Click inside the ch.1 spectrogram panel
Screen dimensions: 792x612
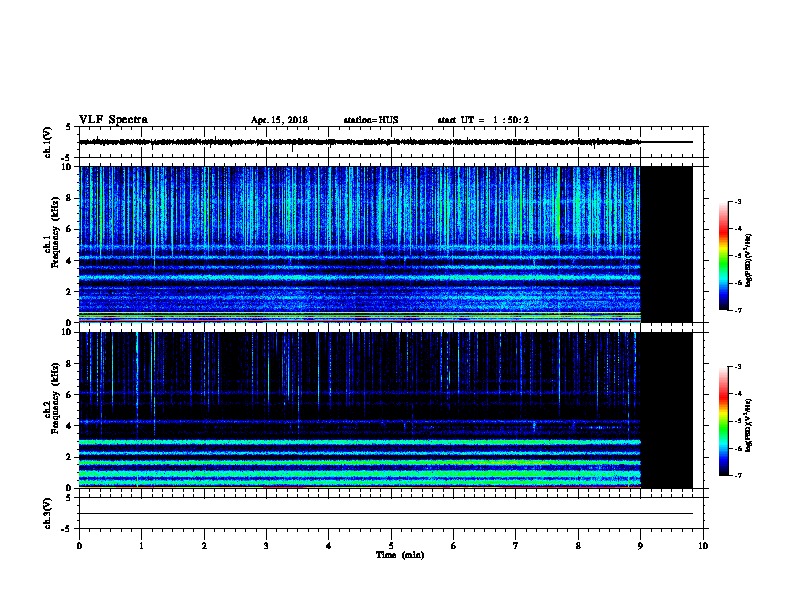(360, 244)
